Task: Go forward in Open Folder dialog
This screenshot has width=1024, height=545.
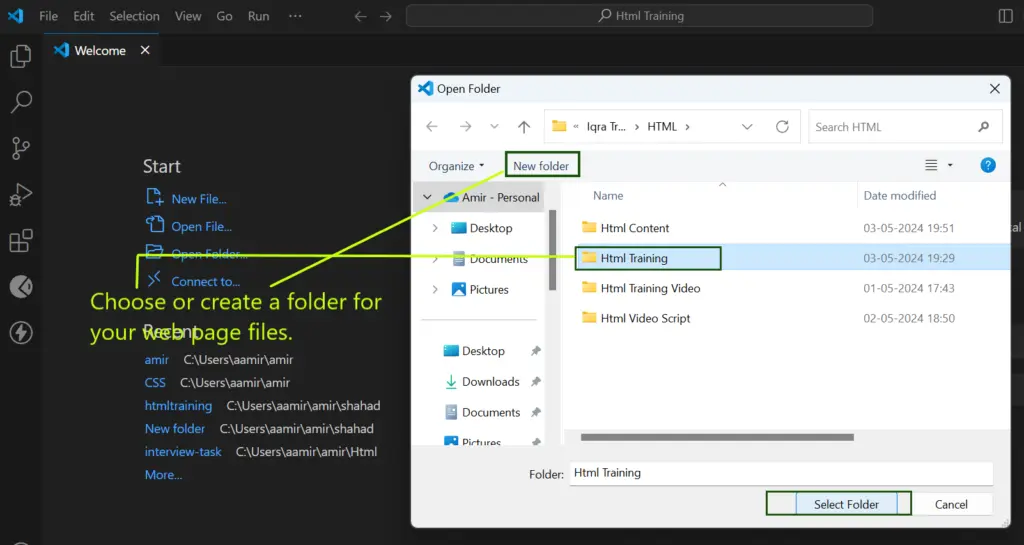Action: (465, 127)
